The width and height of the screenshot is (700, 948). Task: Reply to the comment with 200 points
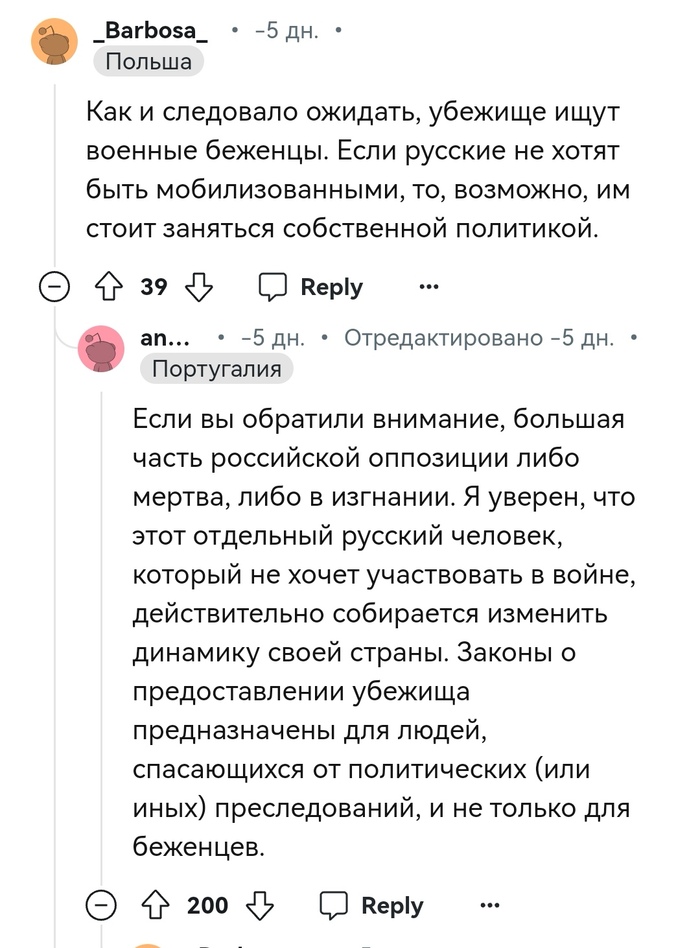tap(372, 905)
